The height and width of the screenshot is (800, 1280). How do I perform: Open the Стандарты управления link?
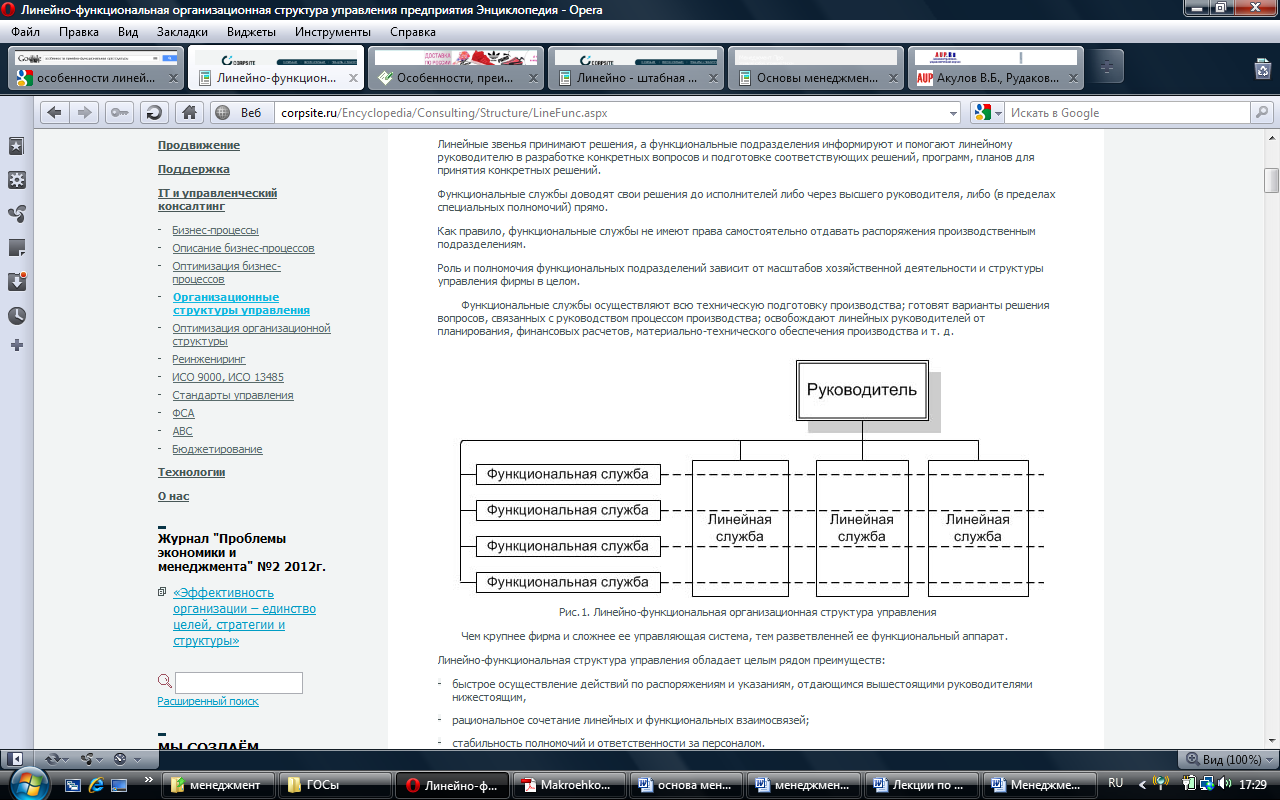[233, 395]
